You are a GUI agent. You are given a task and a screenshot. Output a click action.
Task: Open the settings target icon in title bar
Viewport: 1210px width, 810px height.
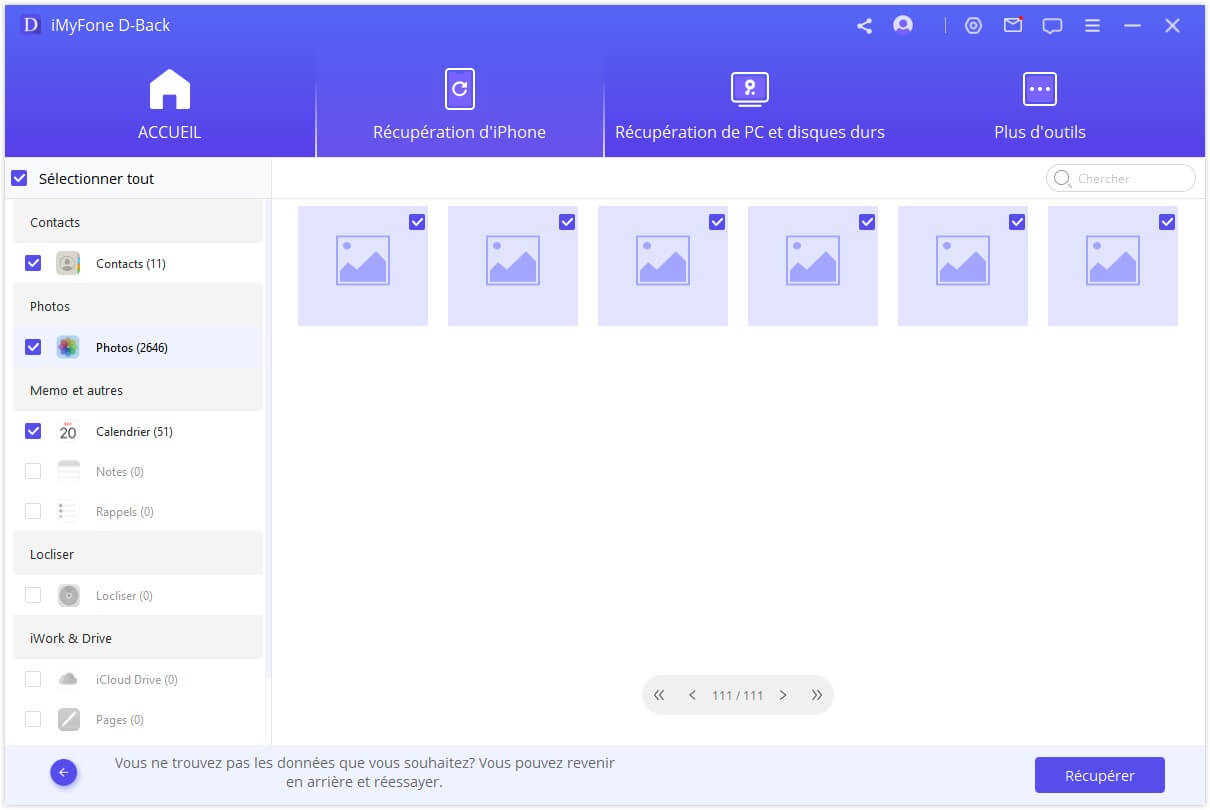[x=973, y=26]
